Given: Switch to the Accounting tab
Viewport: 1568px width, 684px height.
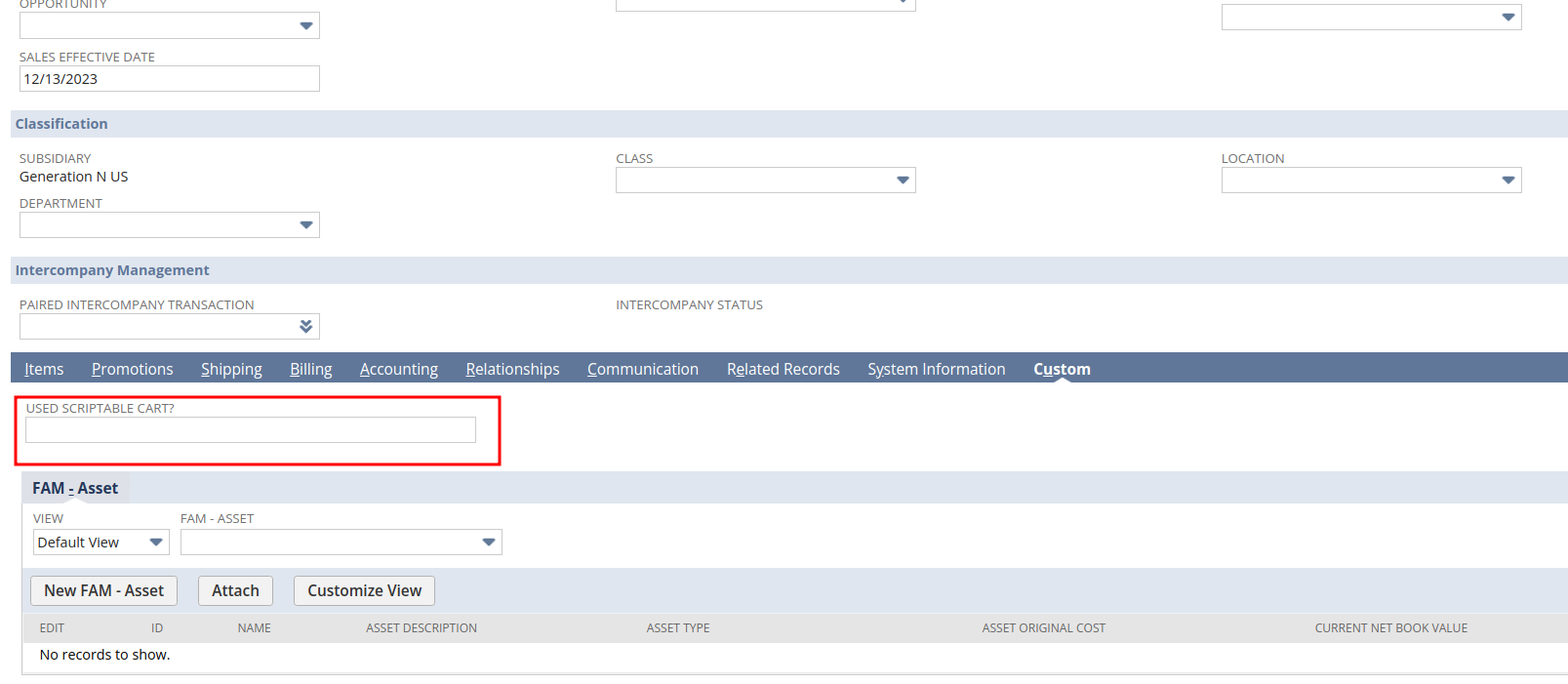Looking at the screenshot, I should click(x=398, y=369).
